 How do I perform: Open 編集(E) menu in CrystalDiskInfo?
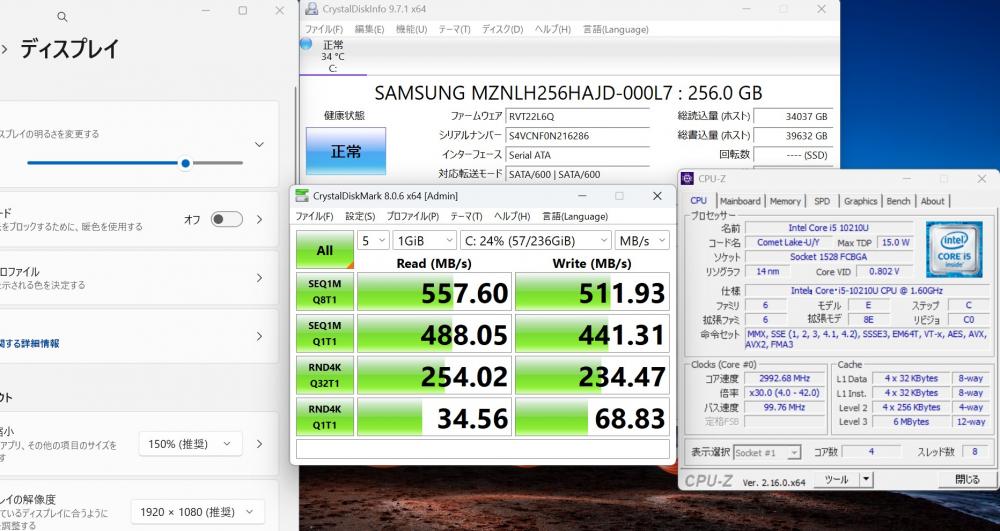point(369,29)
